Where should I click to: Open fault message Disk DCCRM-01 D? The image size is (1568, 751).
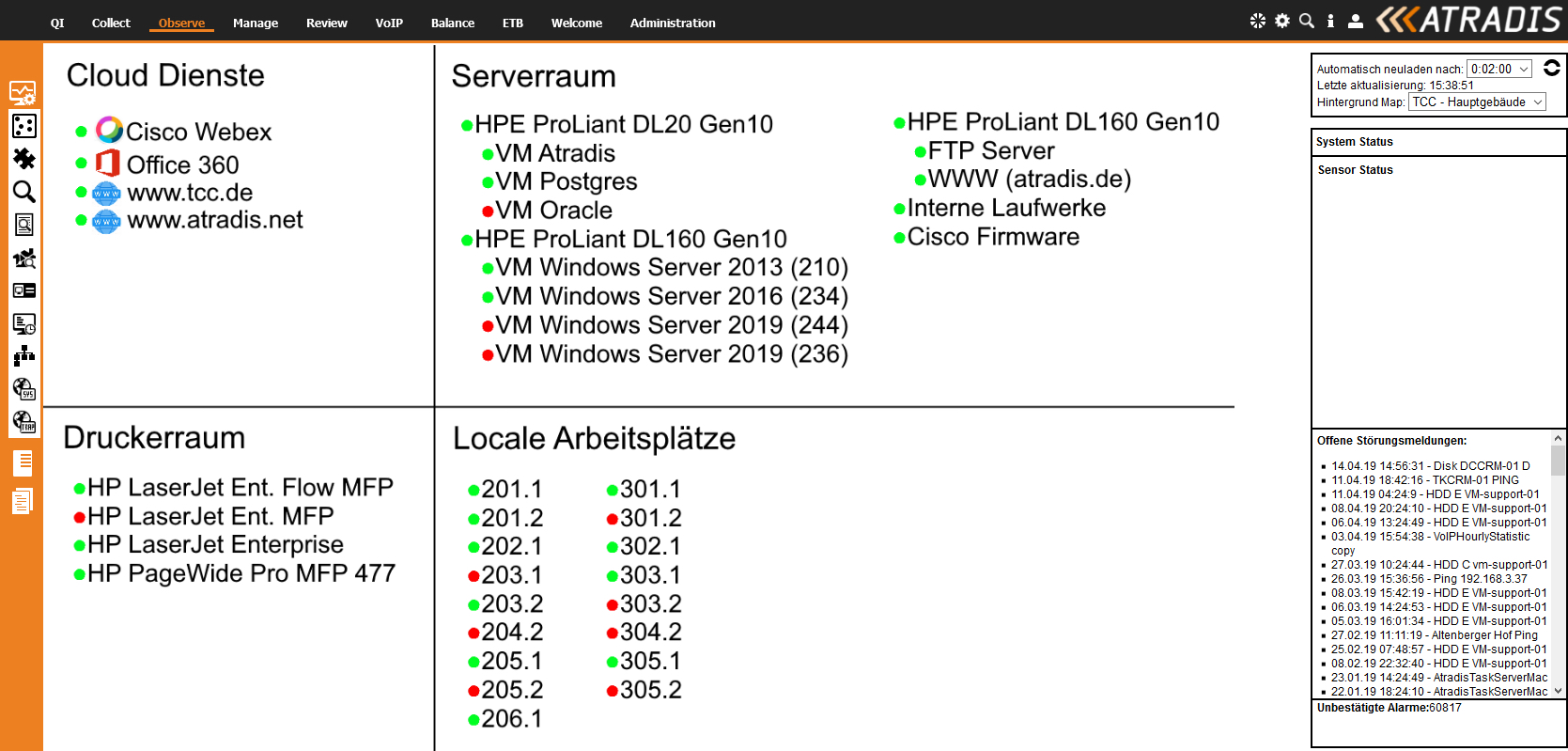click(x=1431, y=466)
